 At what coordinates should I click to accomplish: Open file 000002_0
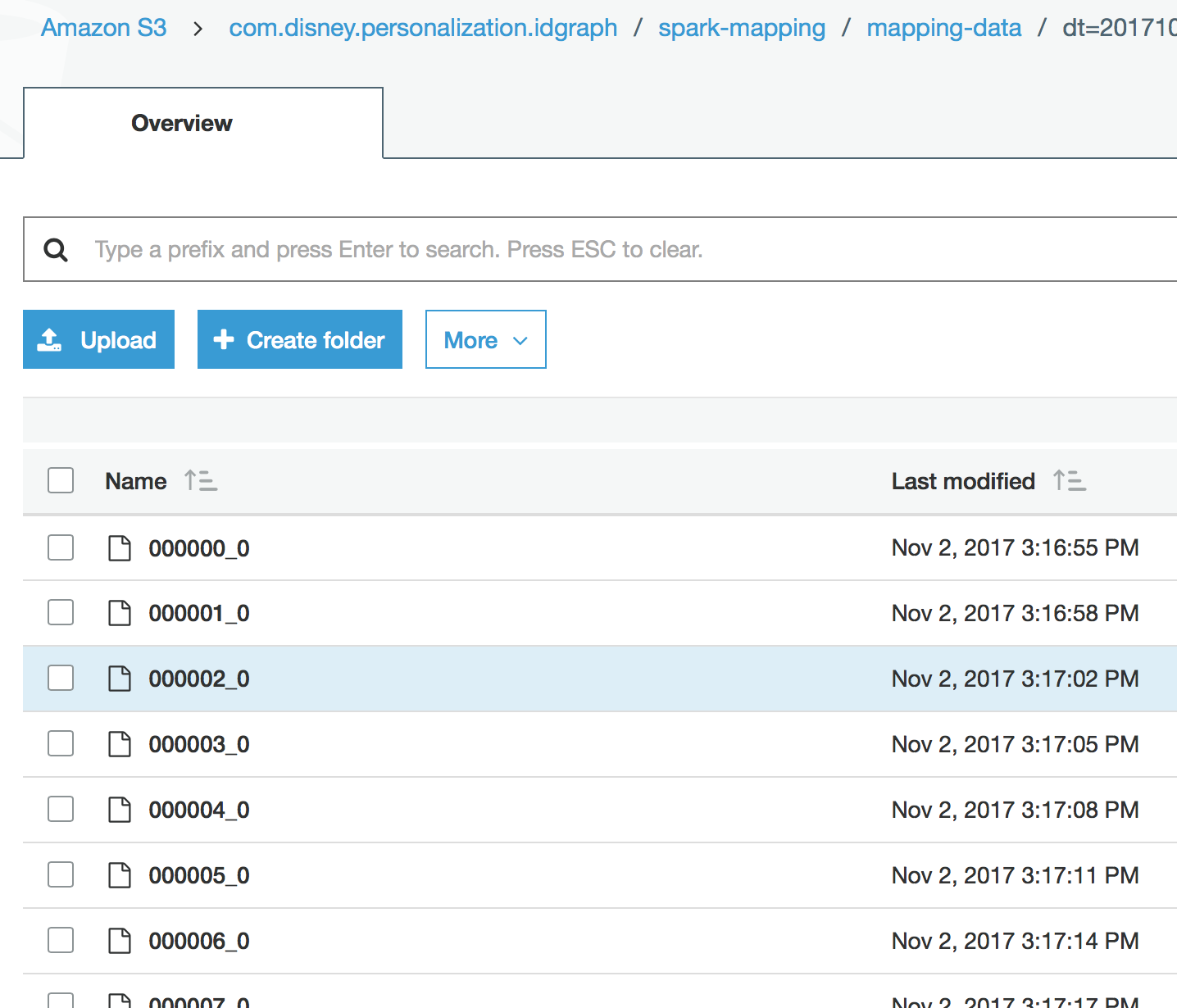click(199, 679)
